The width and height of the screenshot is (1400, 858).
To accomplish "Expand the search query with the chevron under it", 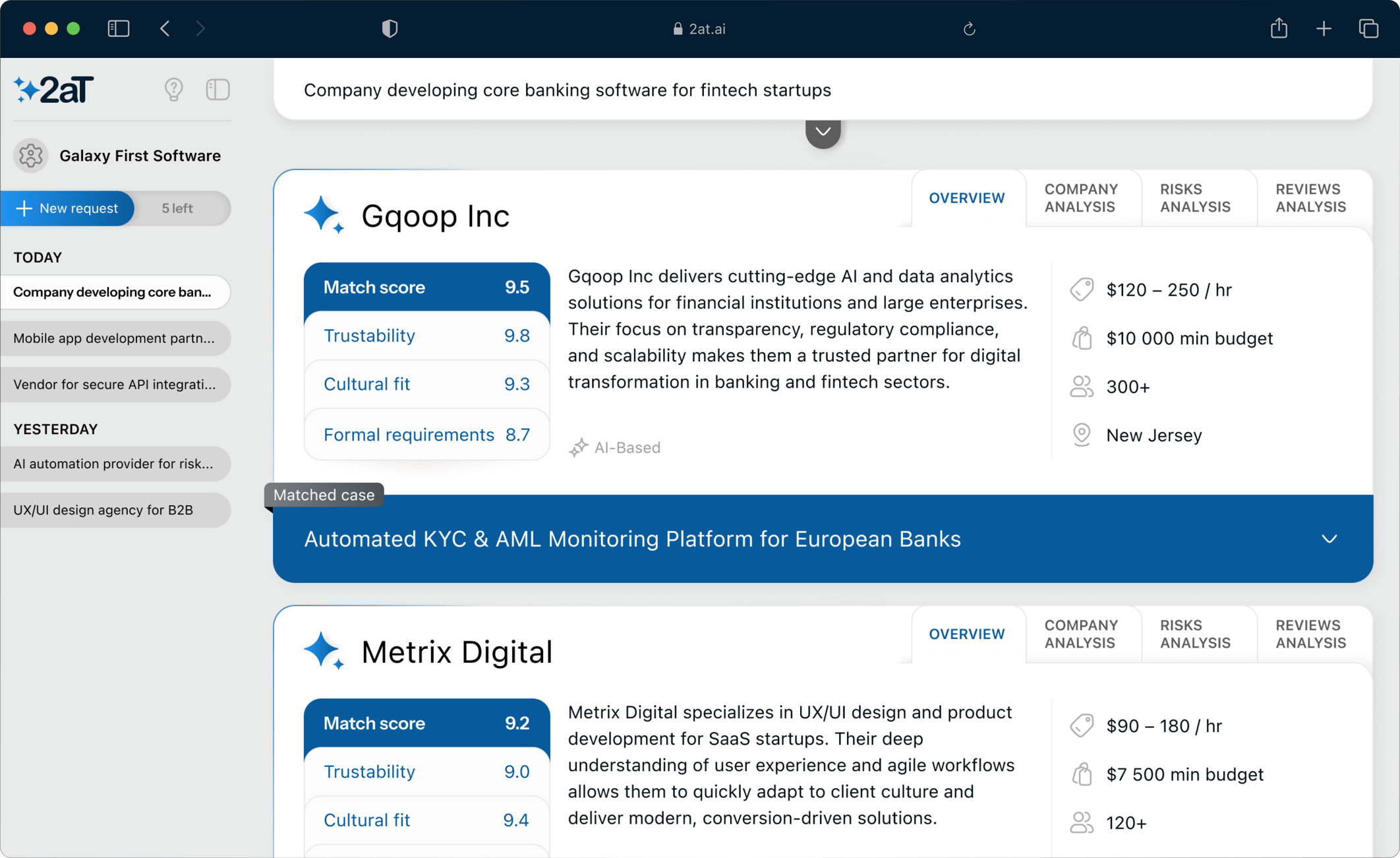I will 823,132.
